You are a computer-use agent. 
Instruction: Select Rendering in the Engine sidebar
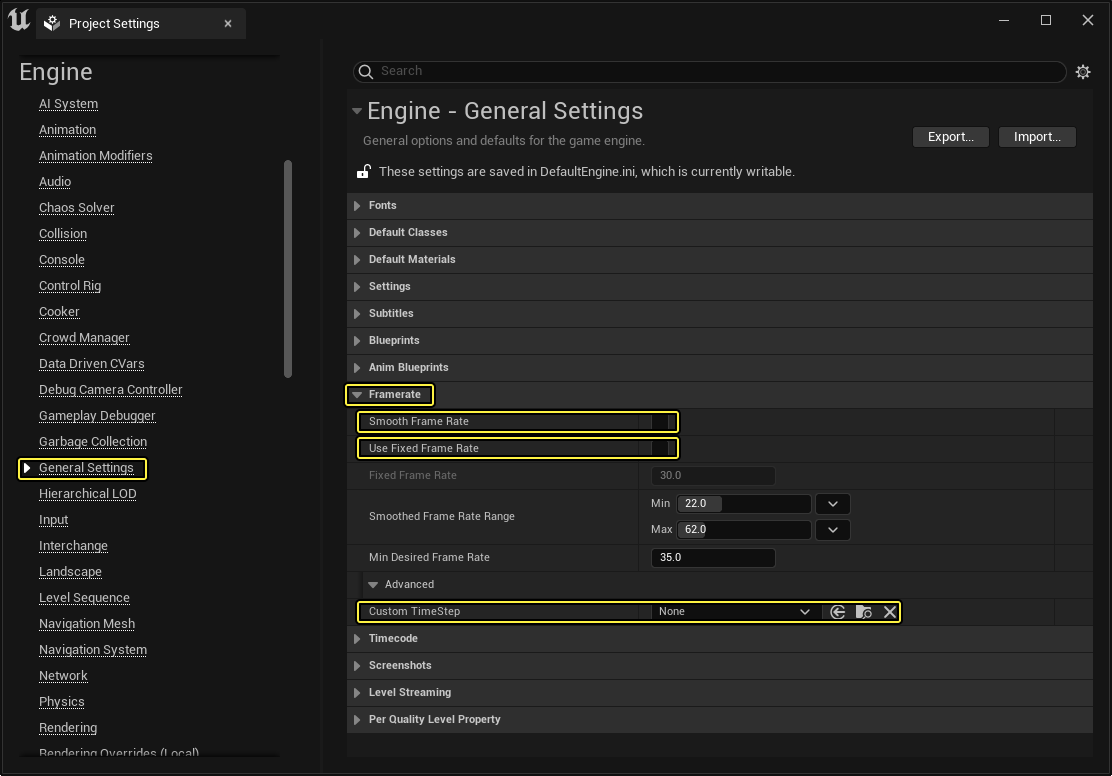[x=68, y=728]
